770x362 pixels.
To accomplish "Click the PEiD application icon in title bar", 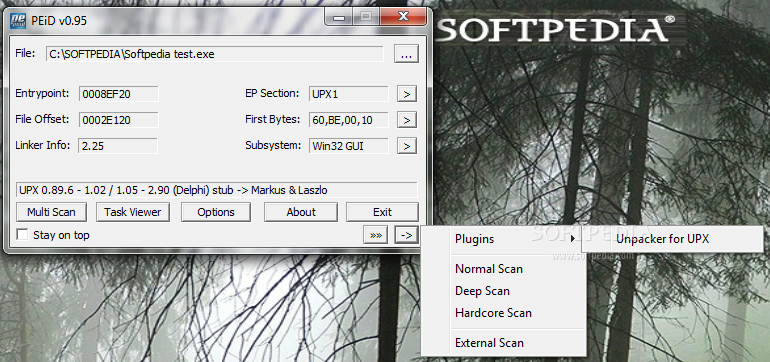I will [18, 22].
